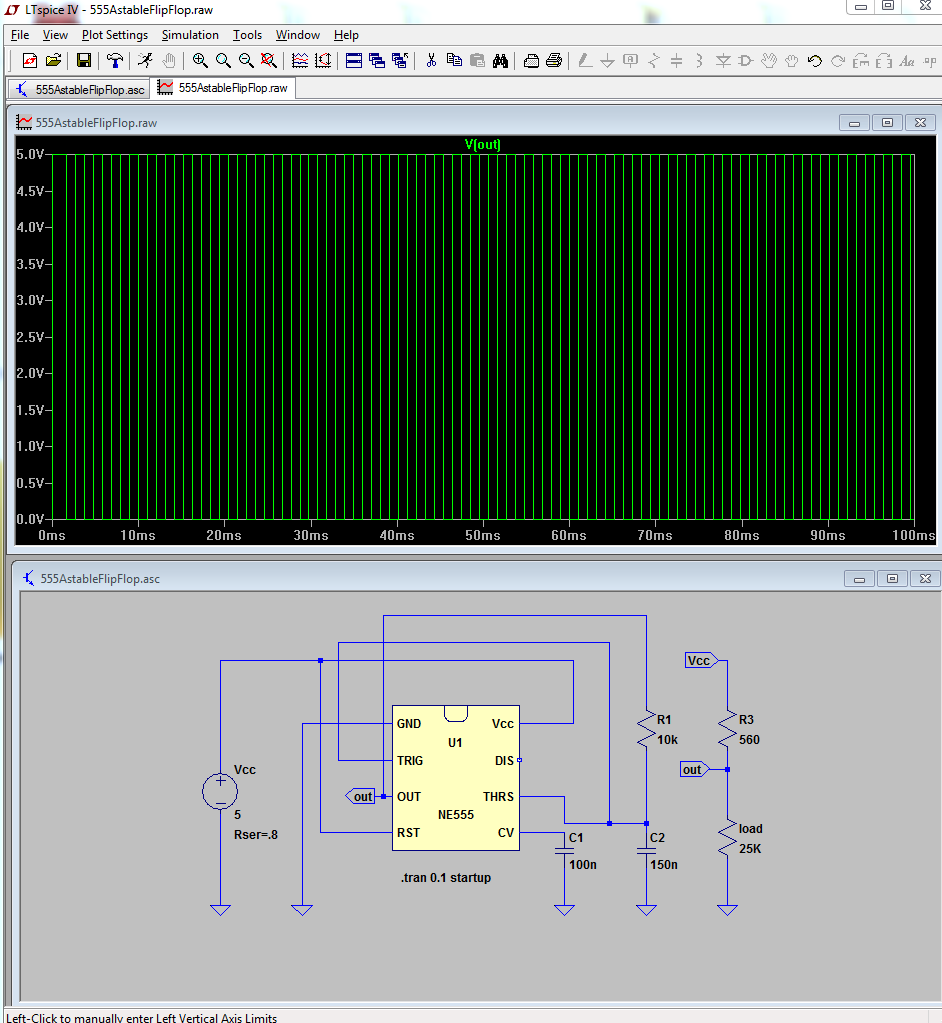
Task: Click the Copy icon in the toolbar
Action: (x=454, y=61)
